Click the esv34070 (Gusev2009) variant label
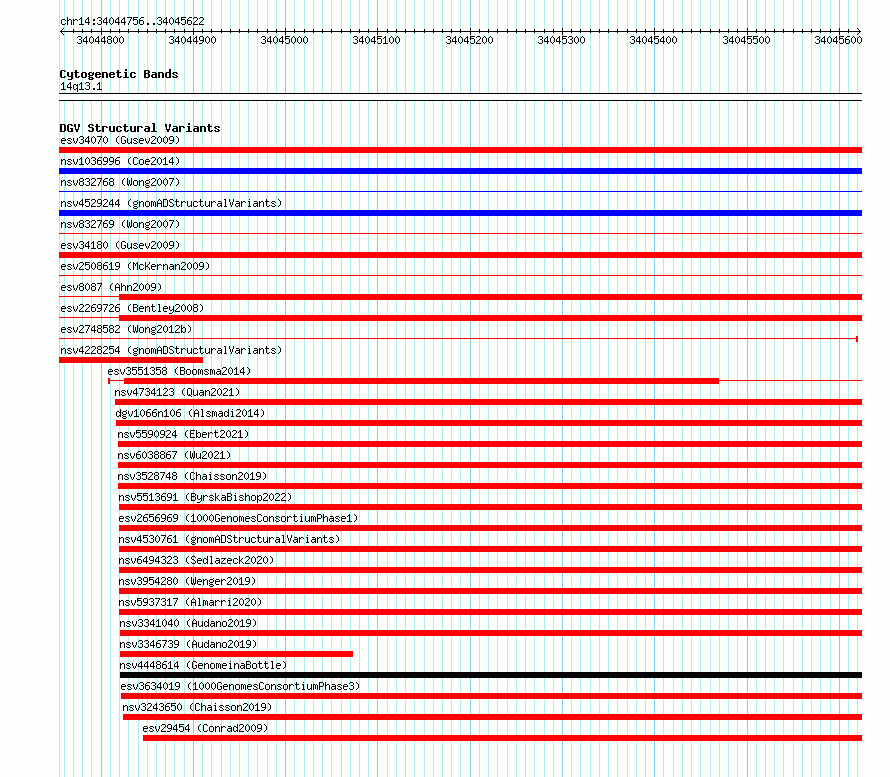Image resolution: width=890 pixels, height=777 pixels. pos(120,140)
